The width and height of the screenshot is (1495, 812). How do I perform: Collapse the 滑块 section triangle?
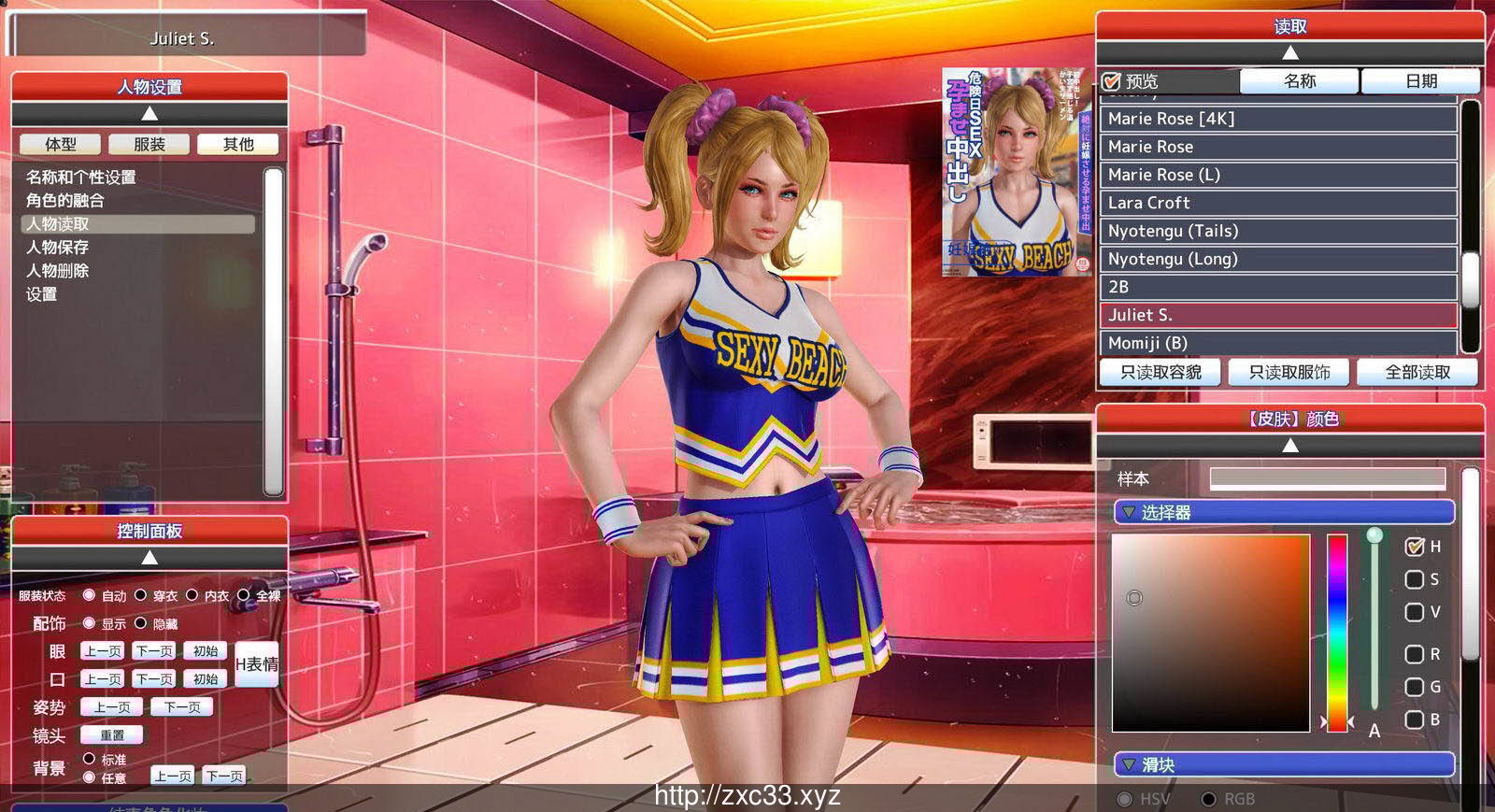[x=1129, y=764]
